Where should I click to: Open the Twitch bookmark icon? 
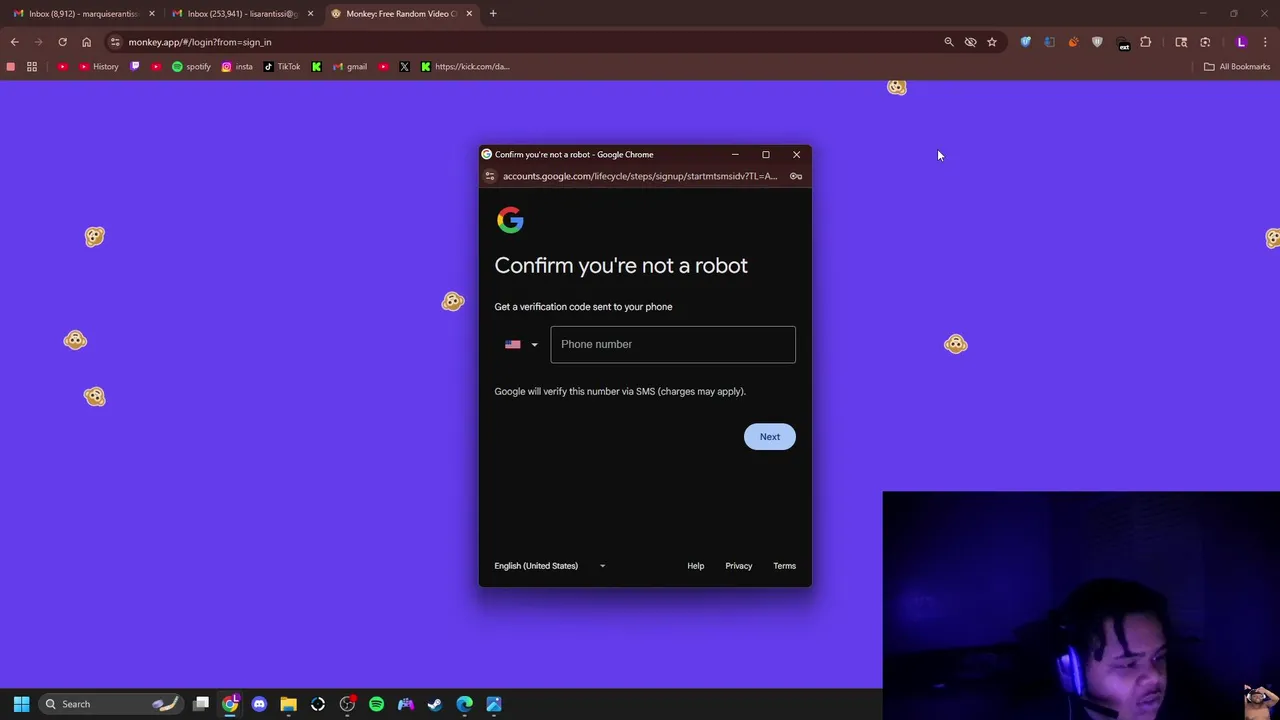(x=135, y=67)
